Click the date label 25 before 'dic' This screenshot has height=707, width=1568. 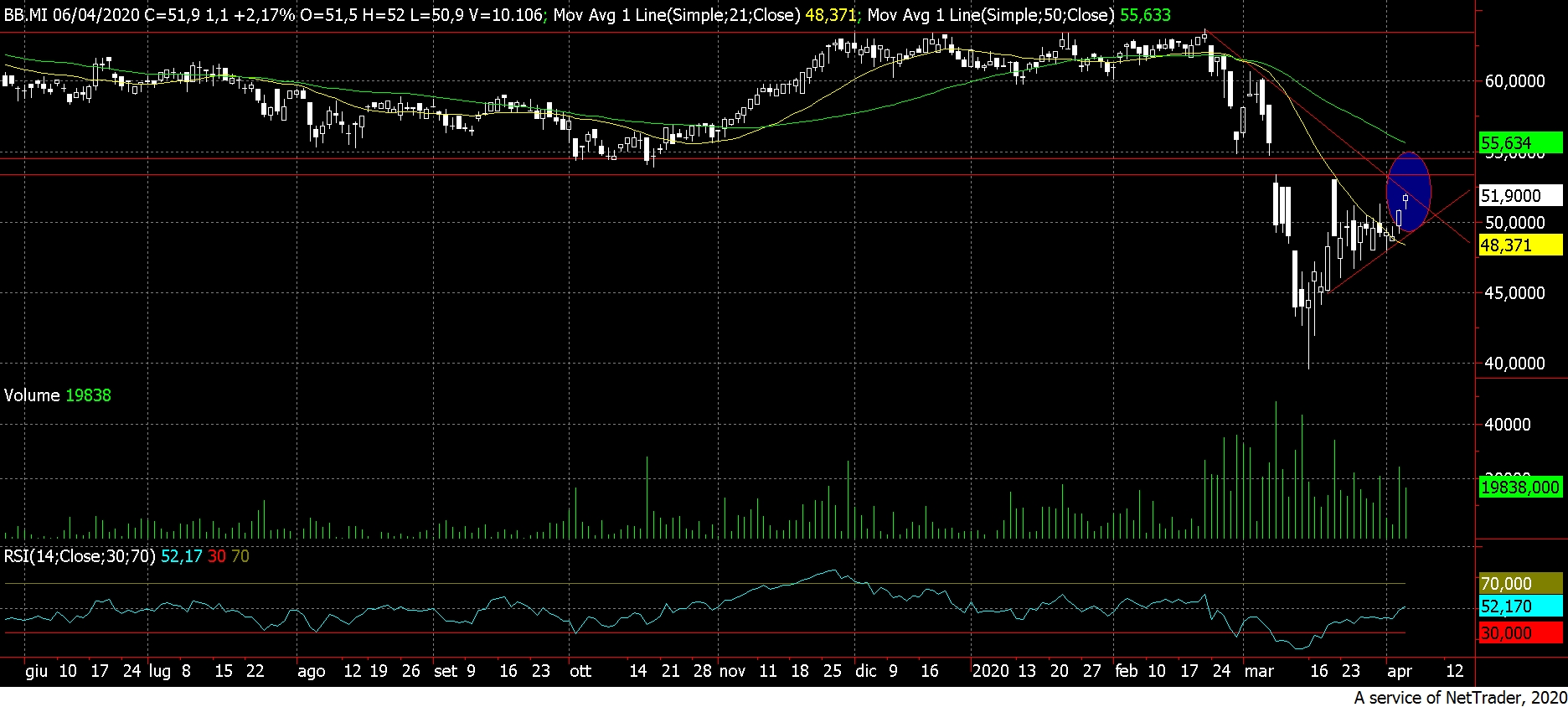coord(832,671)
